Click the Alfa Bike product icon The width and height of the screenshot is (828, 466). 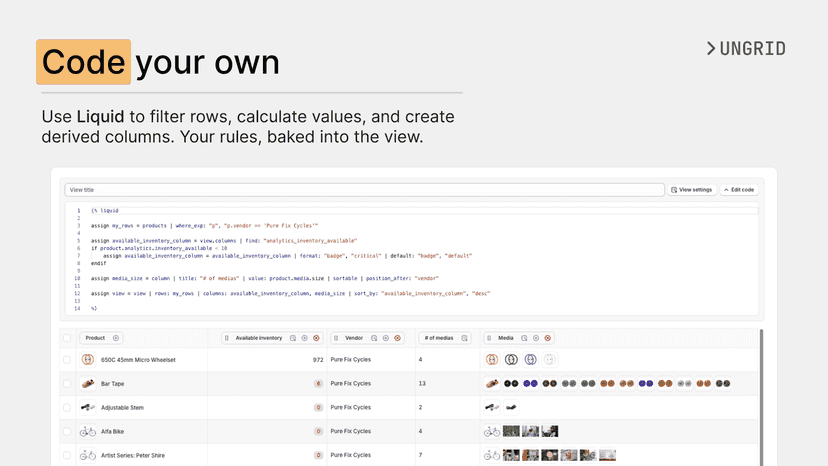pos(88,432)
